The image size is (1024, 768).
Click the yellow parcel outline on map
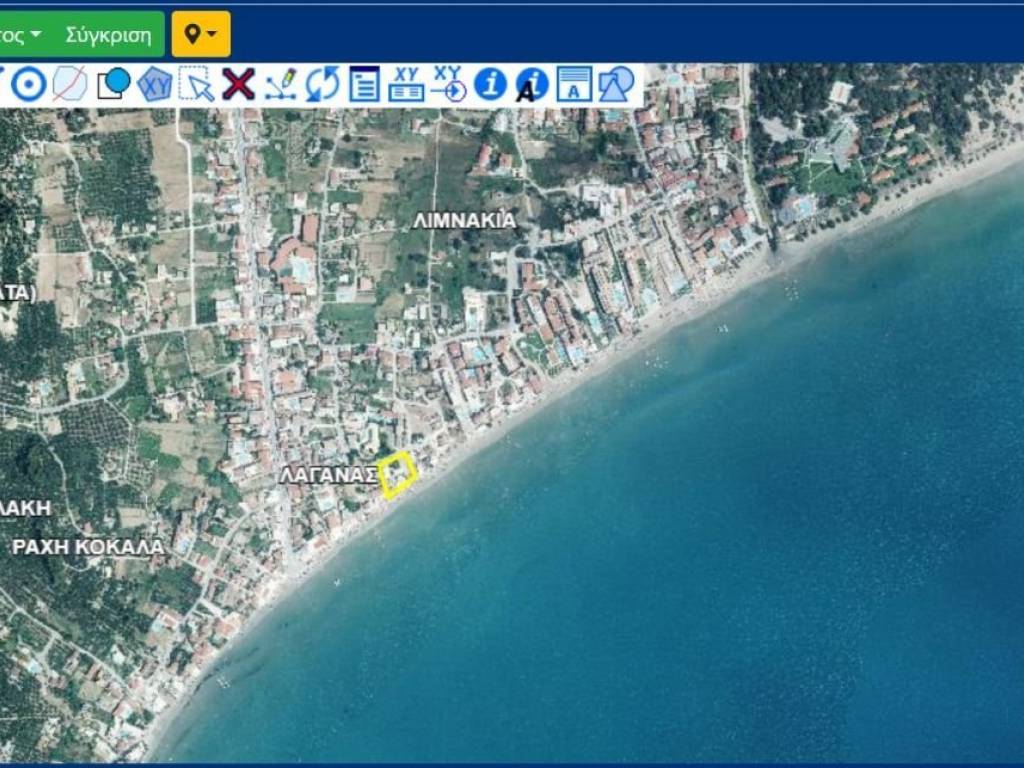point(398,474)
